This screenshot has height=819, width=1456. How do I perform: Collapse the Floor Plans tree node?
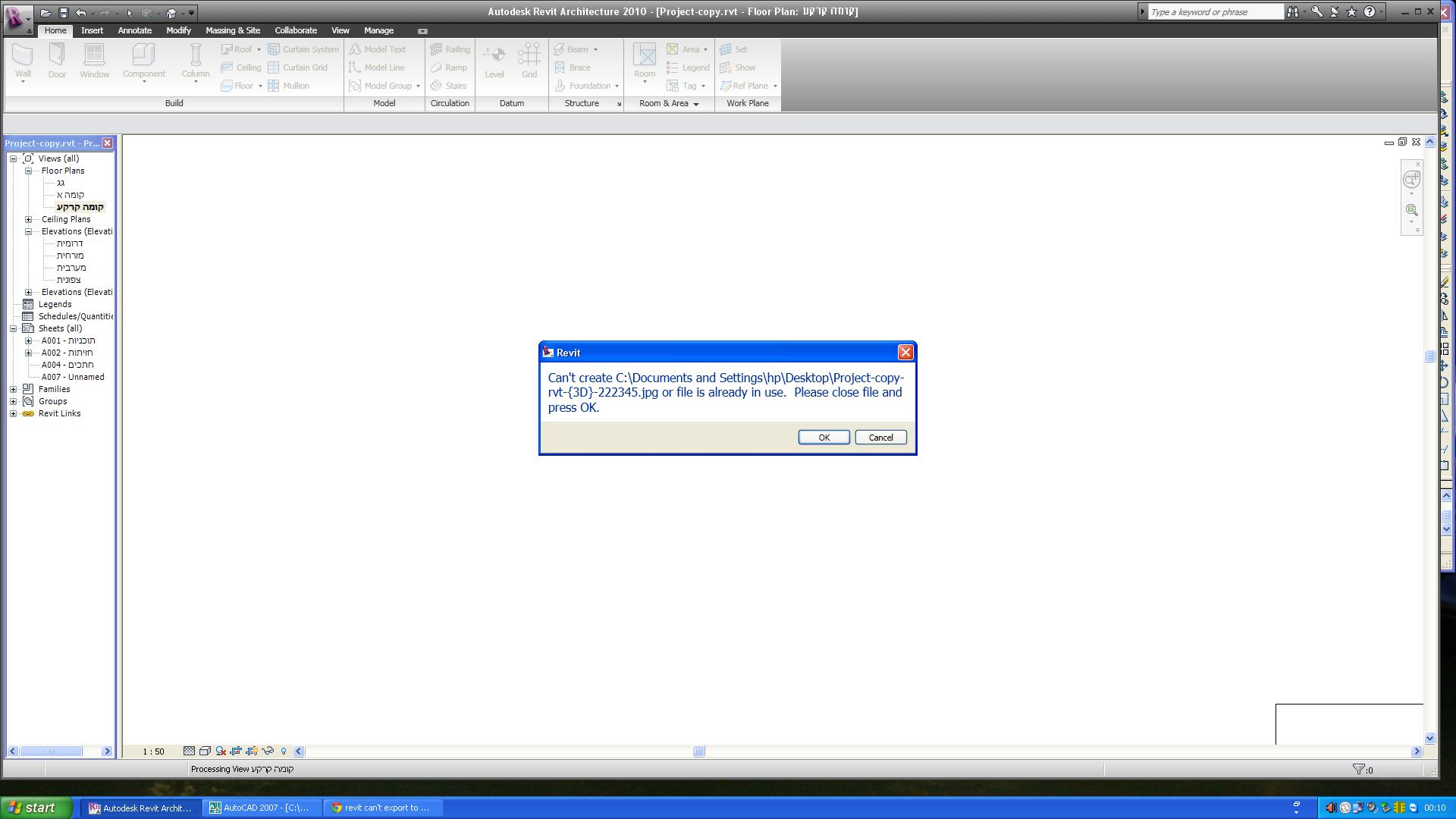pos(29,171)
